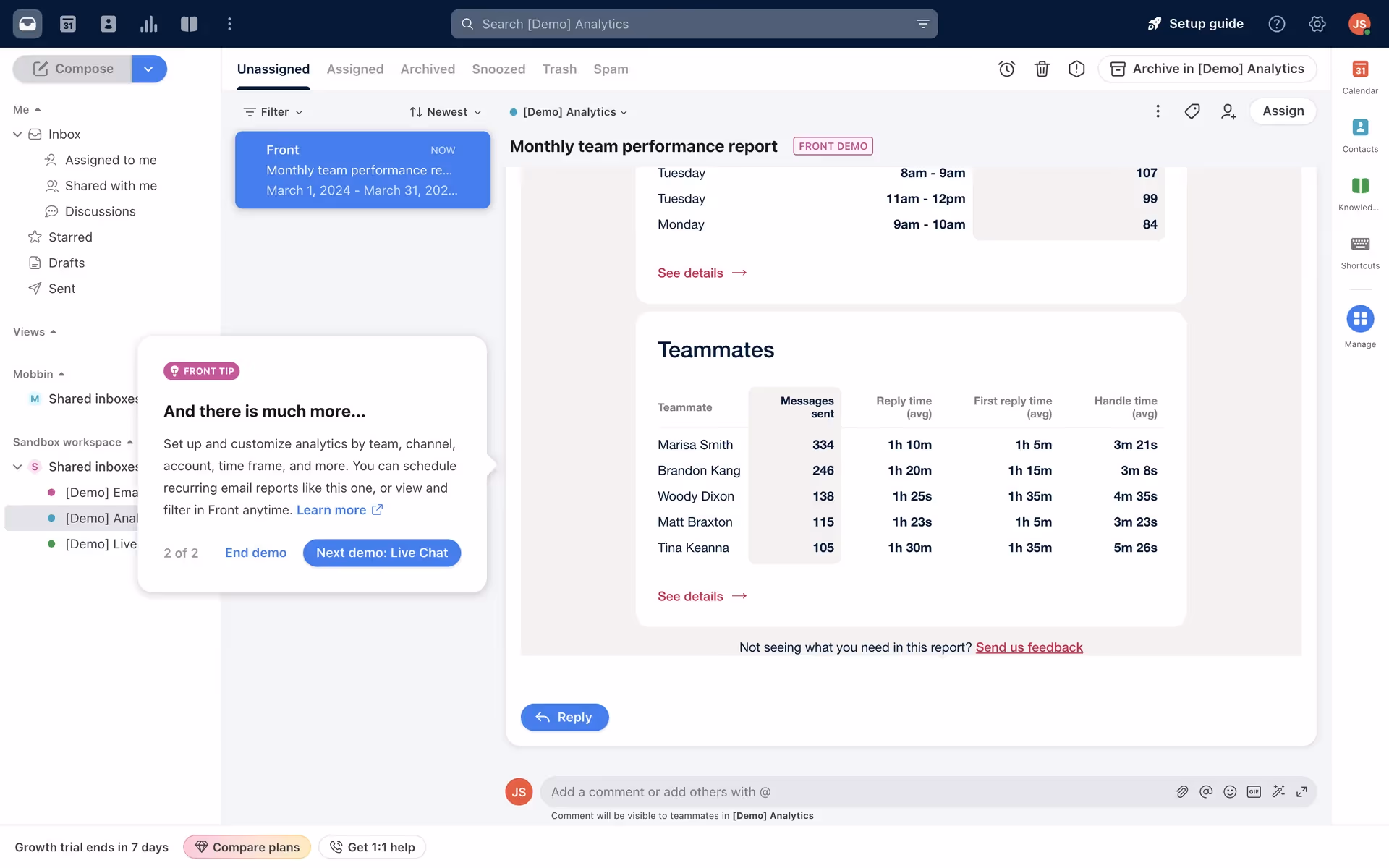Click the trash delete icon

click(x=1042, y=69)
